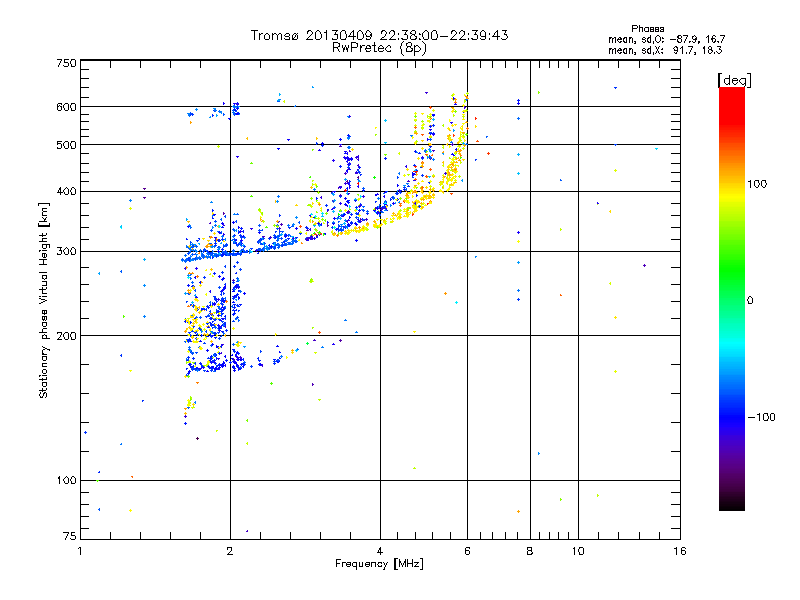Click the y-axis label '75'

70,536
